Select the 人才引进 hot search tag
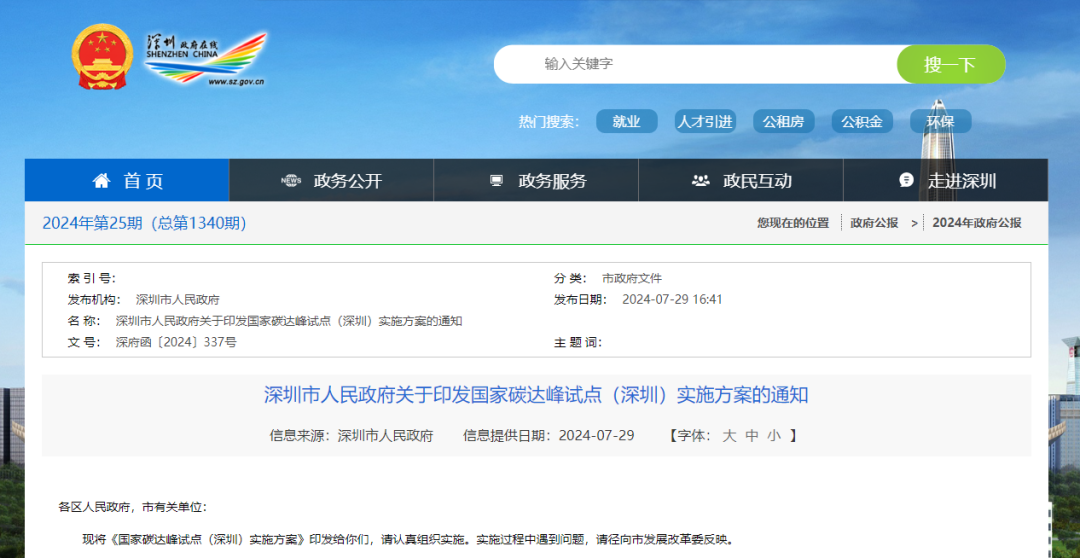 [x=705, y=122]
